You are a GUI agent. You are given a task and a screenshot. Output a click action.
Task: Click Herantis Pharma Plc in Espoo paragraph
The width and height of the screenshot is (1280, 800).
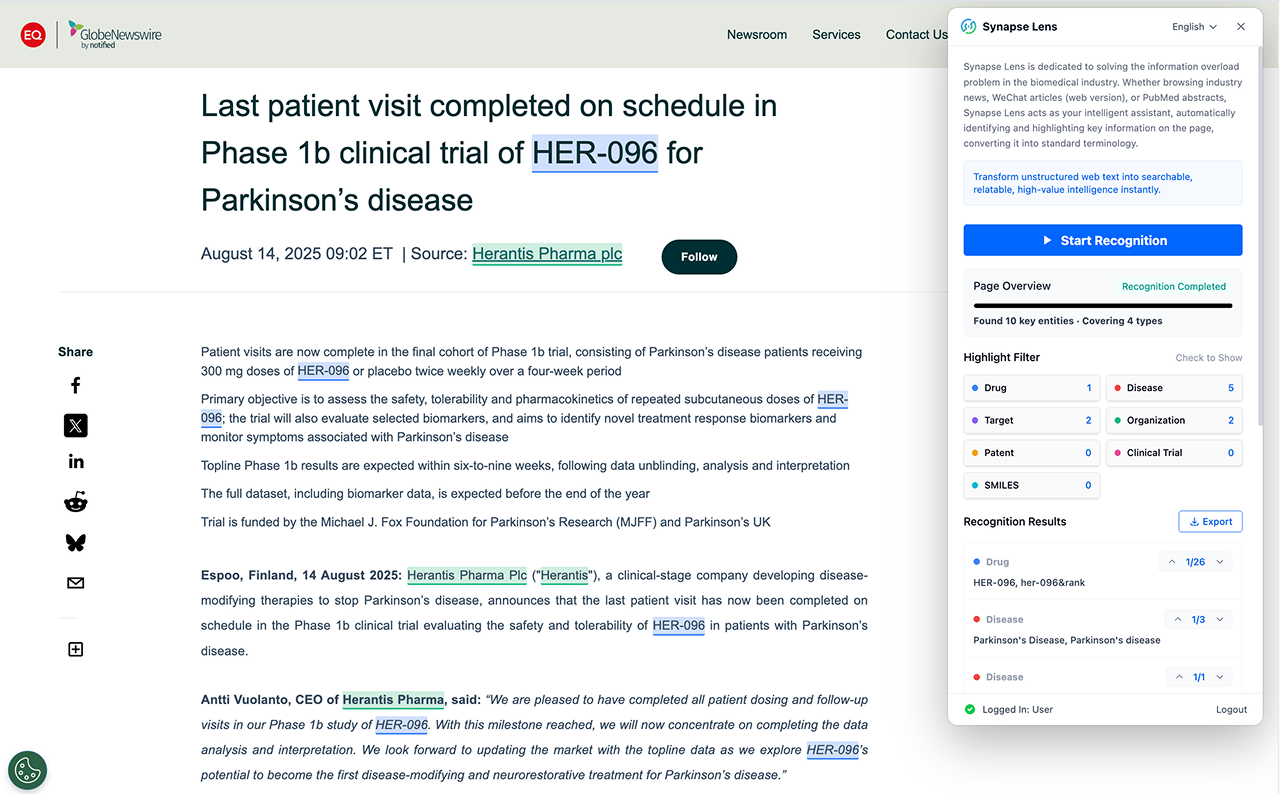click(467, 576)
